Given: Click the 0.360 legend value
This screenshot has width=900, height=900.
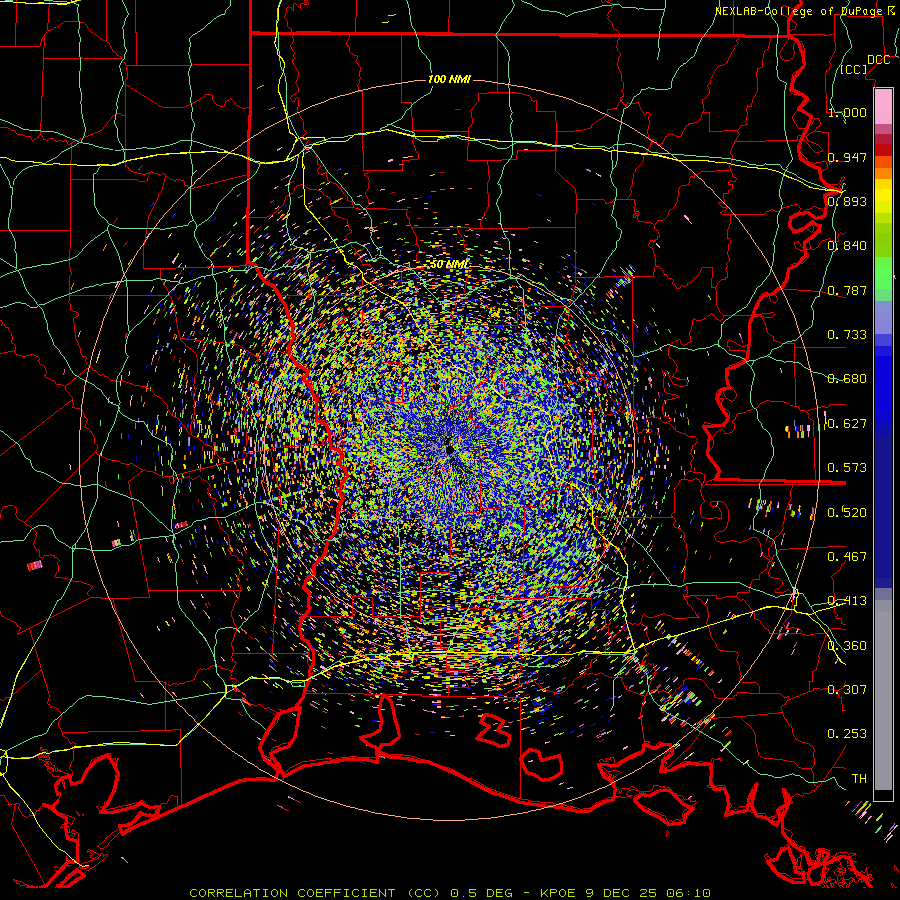Looking at the screenshot, I should point(847,646).
